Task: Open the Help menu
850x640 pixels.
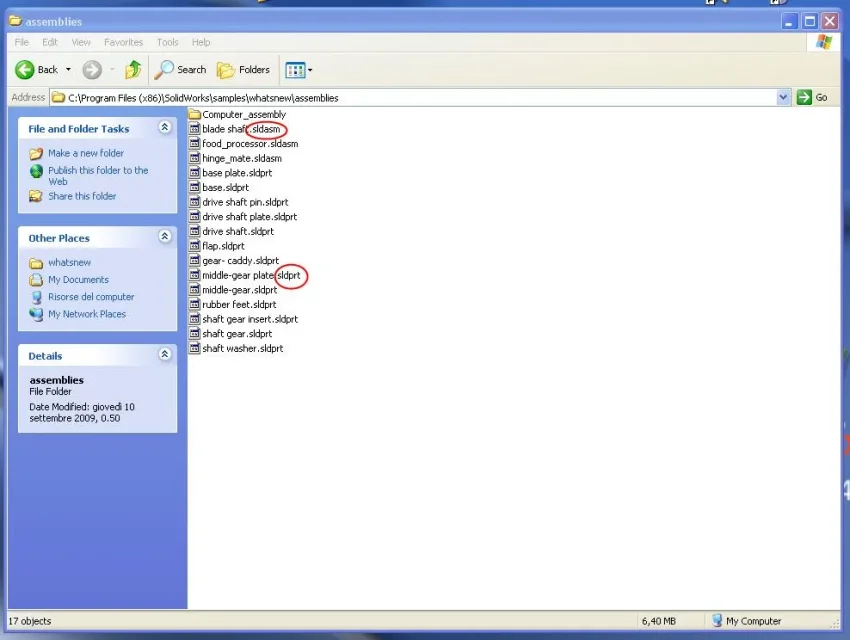Action: click(x=201, y=42)
